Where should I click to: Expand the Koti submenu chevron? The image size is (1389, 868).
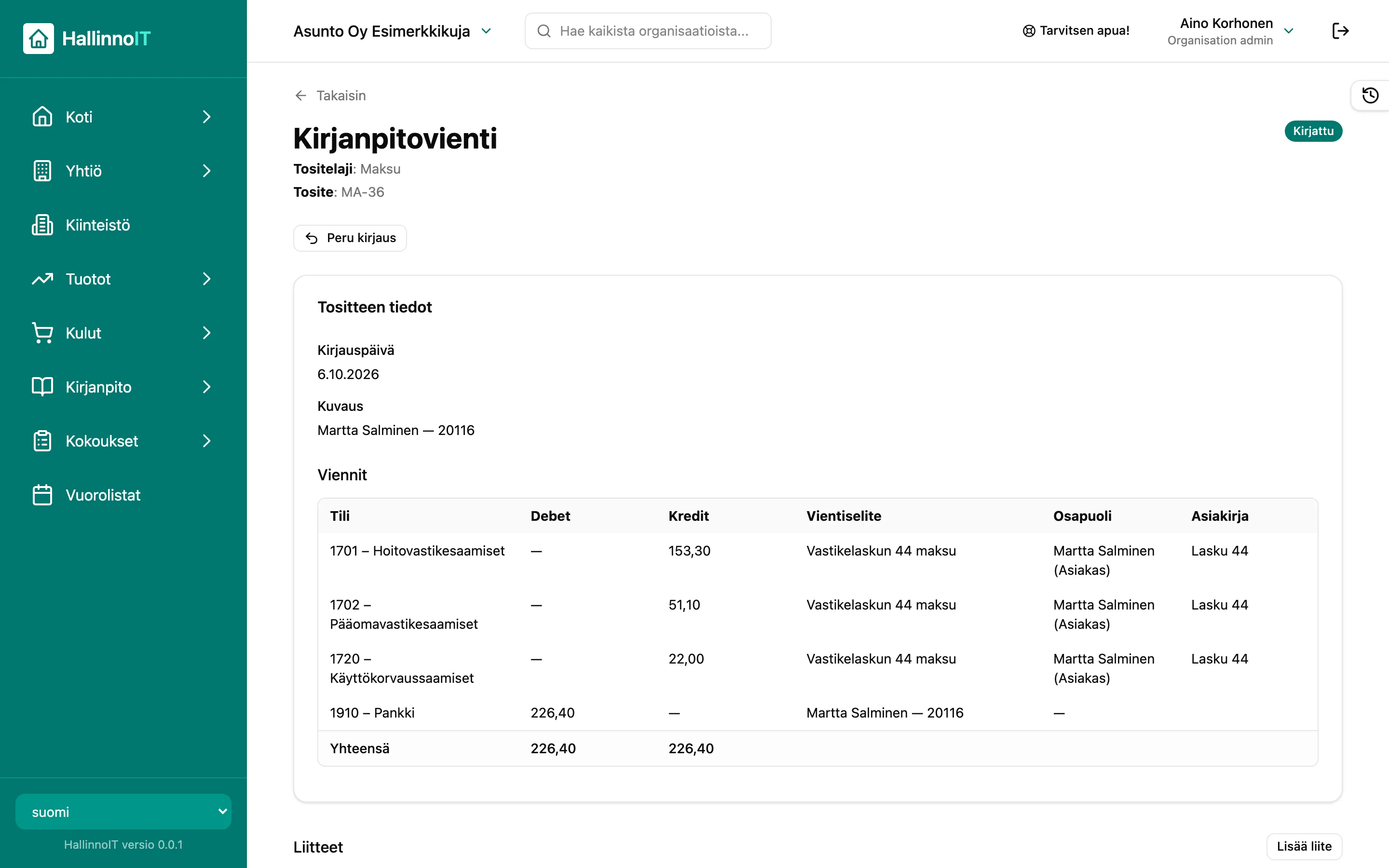coord(206,117)
